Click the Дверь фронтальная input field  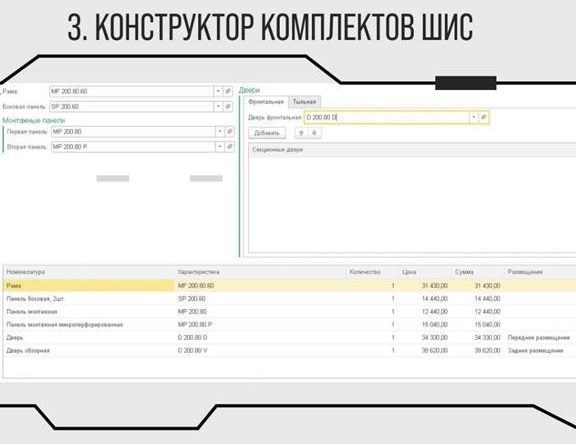pyautogui.click(x=387, y=117)
